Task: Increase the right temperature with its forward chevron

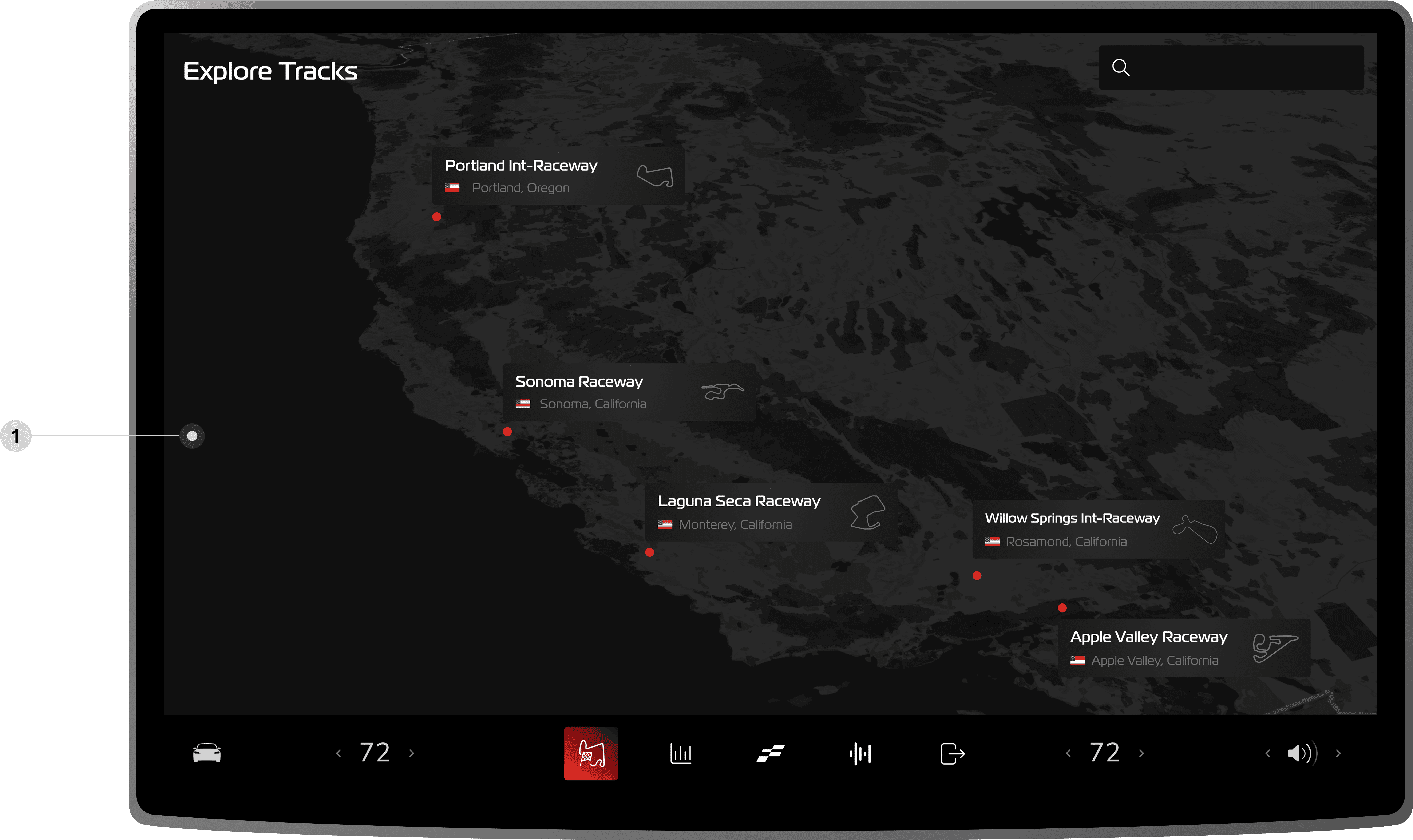Action: coord(1141,753)
